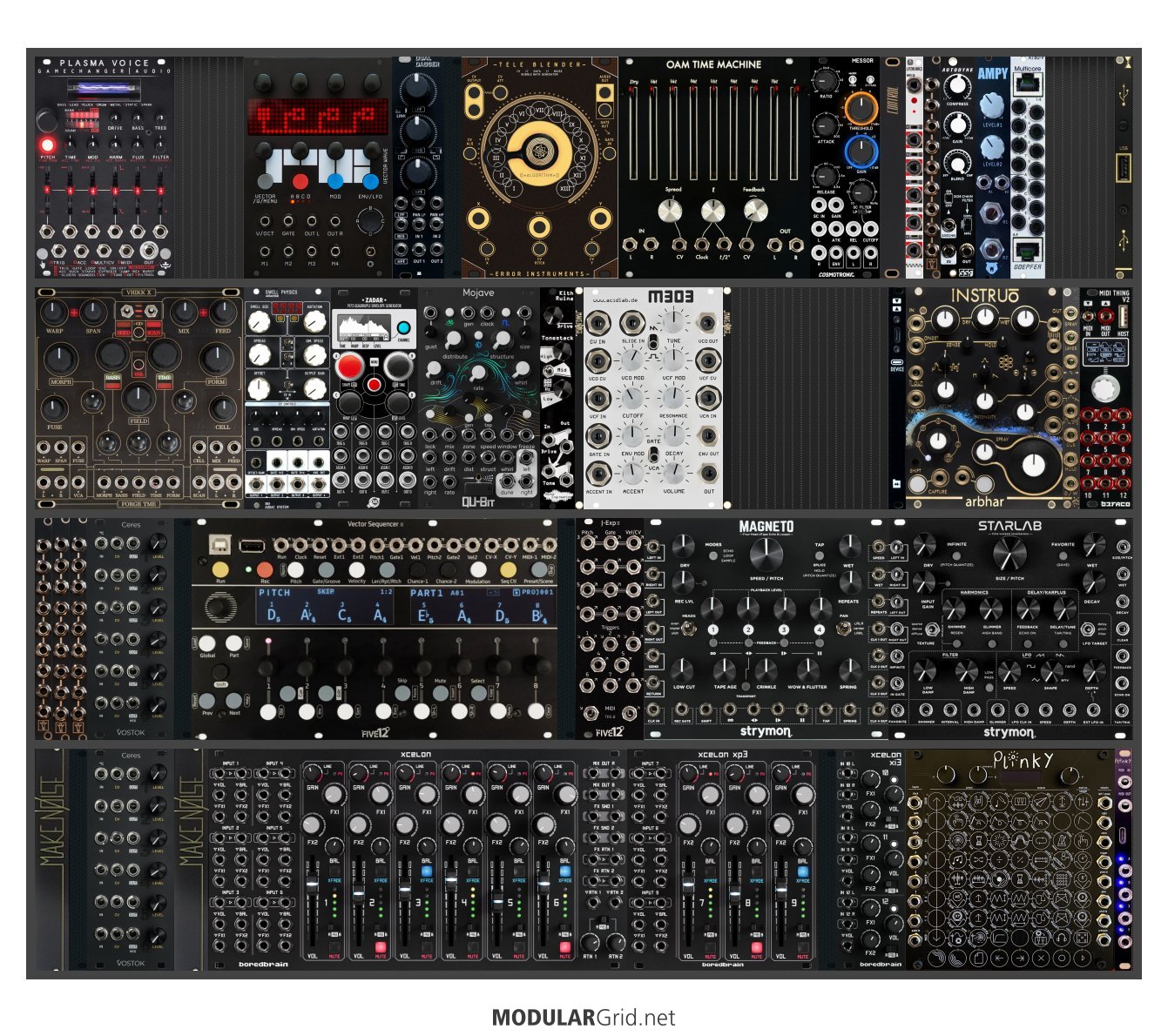Toggle the INFINITE button on Starlab
This screenshot has width=1168, height=1036.
[x=956, y=555]
